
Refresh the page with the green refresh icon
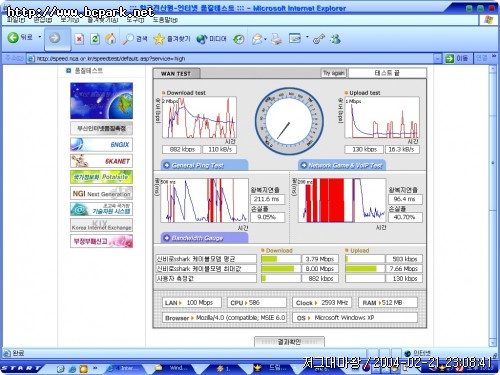(x=95, y=39)
